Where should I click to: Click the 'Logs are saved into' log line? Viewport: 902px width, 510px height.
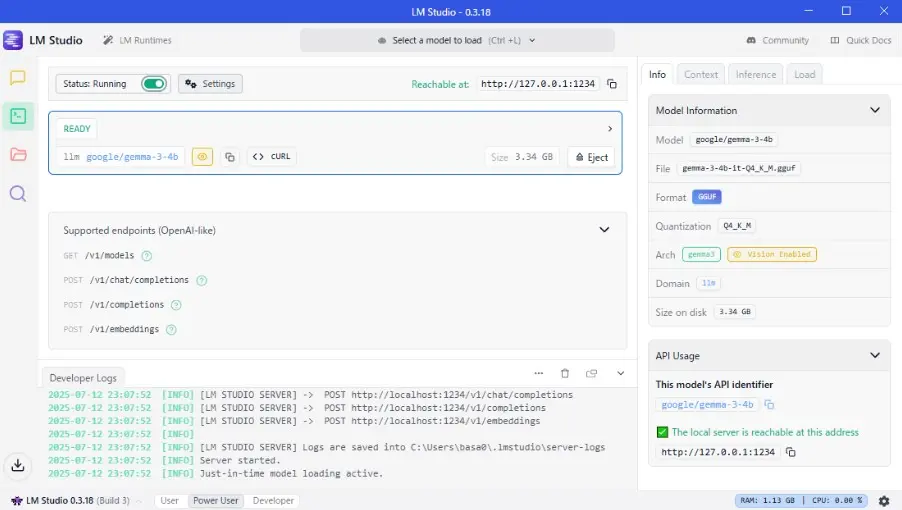402,447
